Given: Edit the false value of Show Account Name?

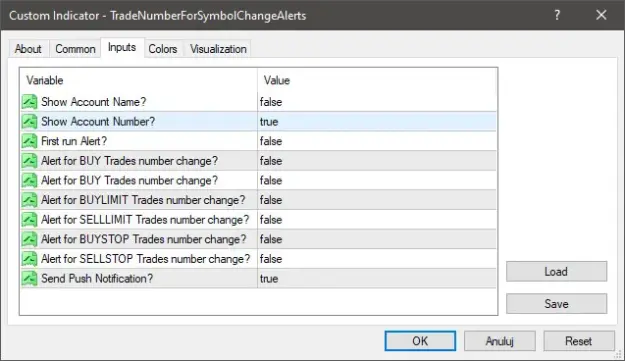Looking at the screenshot, I should tap(377, 102).
